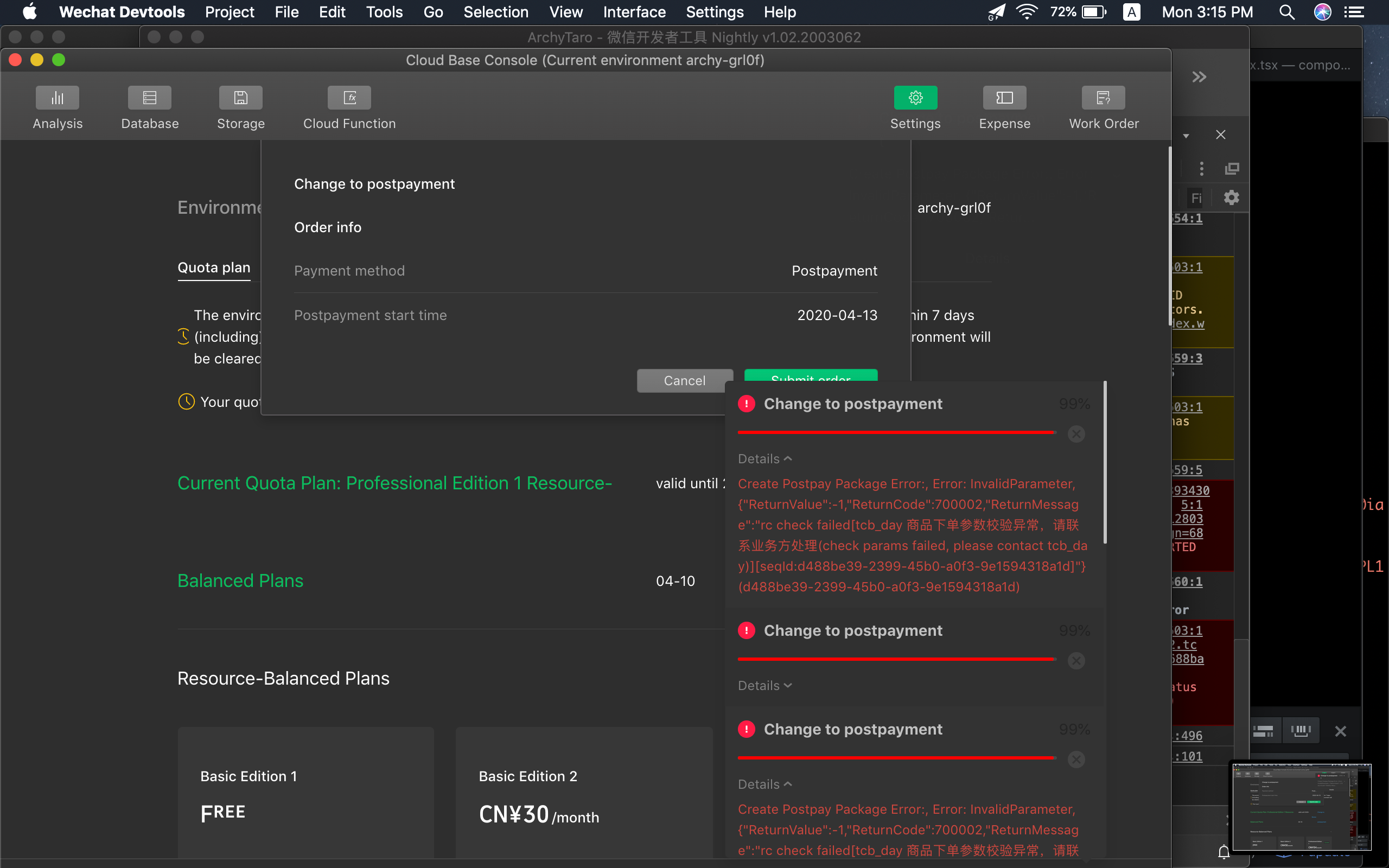Screen dimensions: 1389x868
Task: Open the Storage section icon
Action: click(240, 98)
